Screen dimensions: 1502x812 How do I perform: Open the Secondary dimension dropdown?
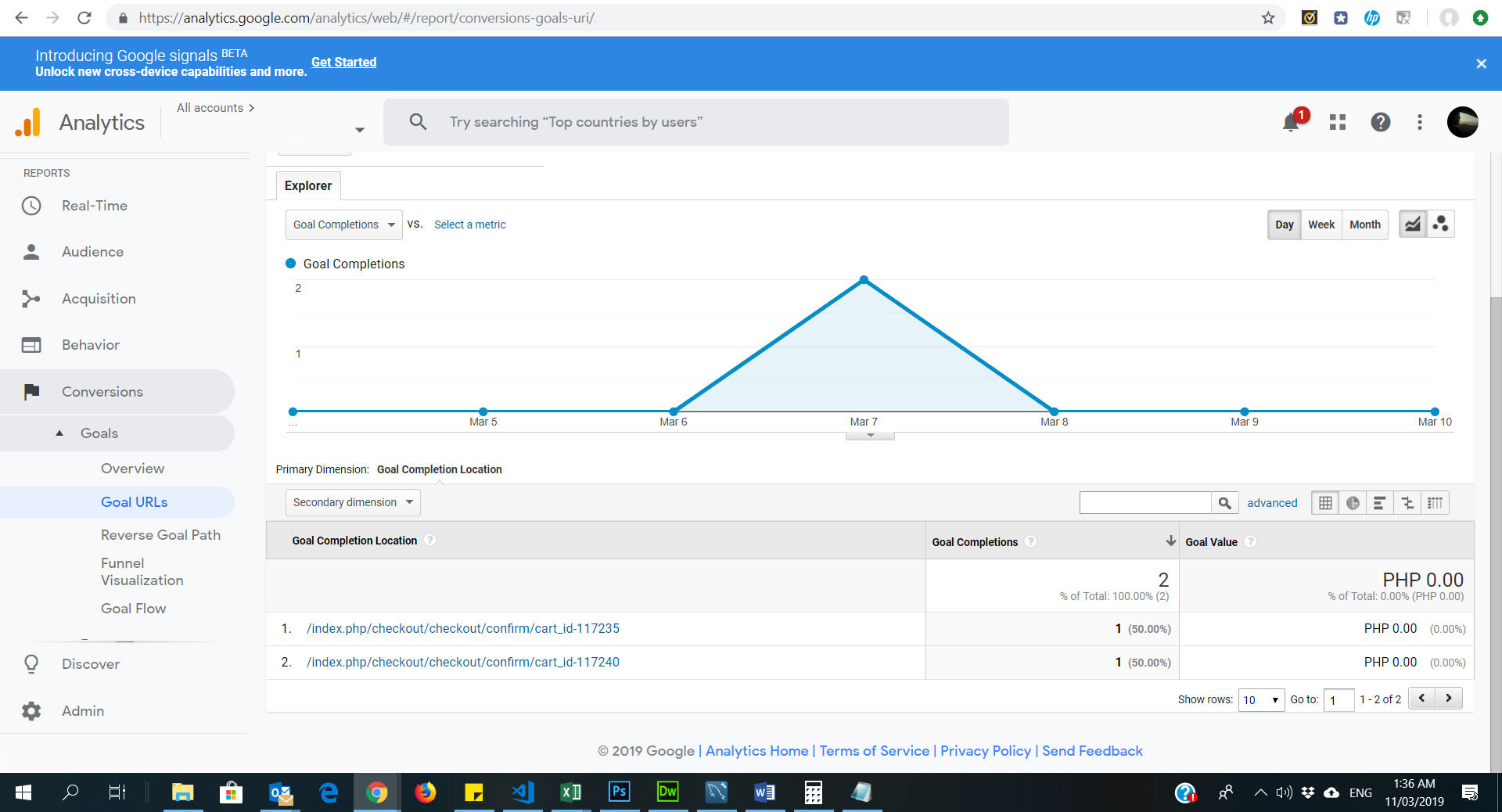[353, 502]
